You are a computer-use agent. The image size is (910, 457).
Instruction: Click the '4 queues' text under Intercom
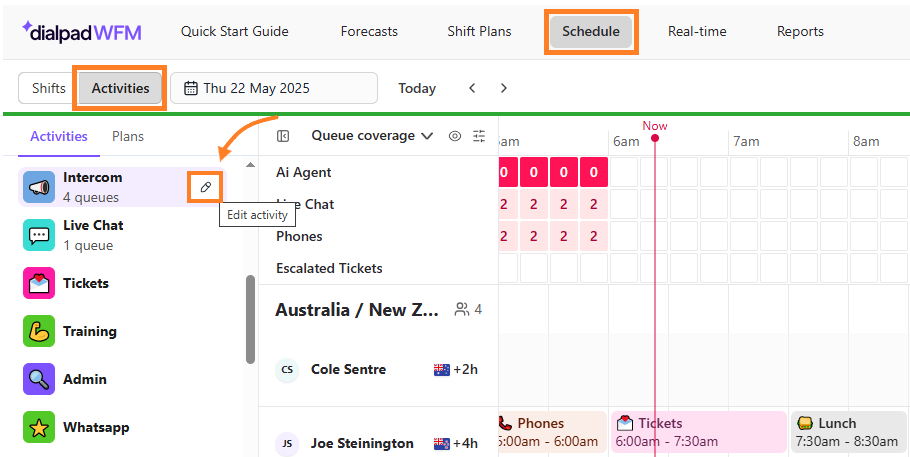(91, 197)
